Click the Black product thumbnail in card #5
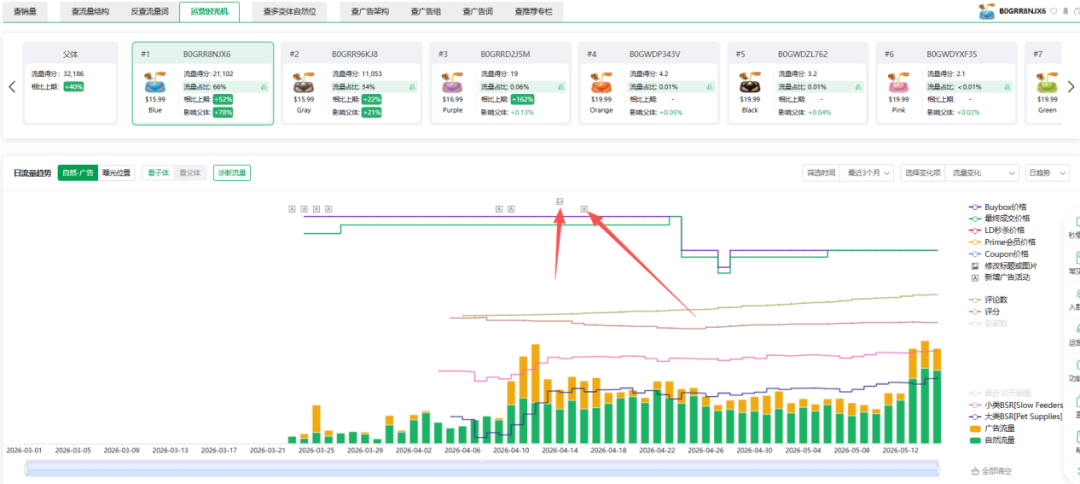The width and height of the screenshot is (1080, 484). tap(750, 84)
